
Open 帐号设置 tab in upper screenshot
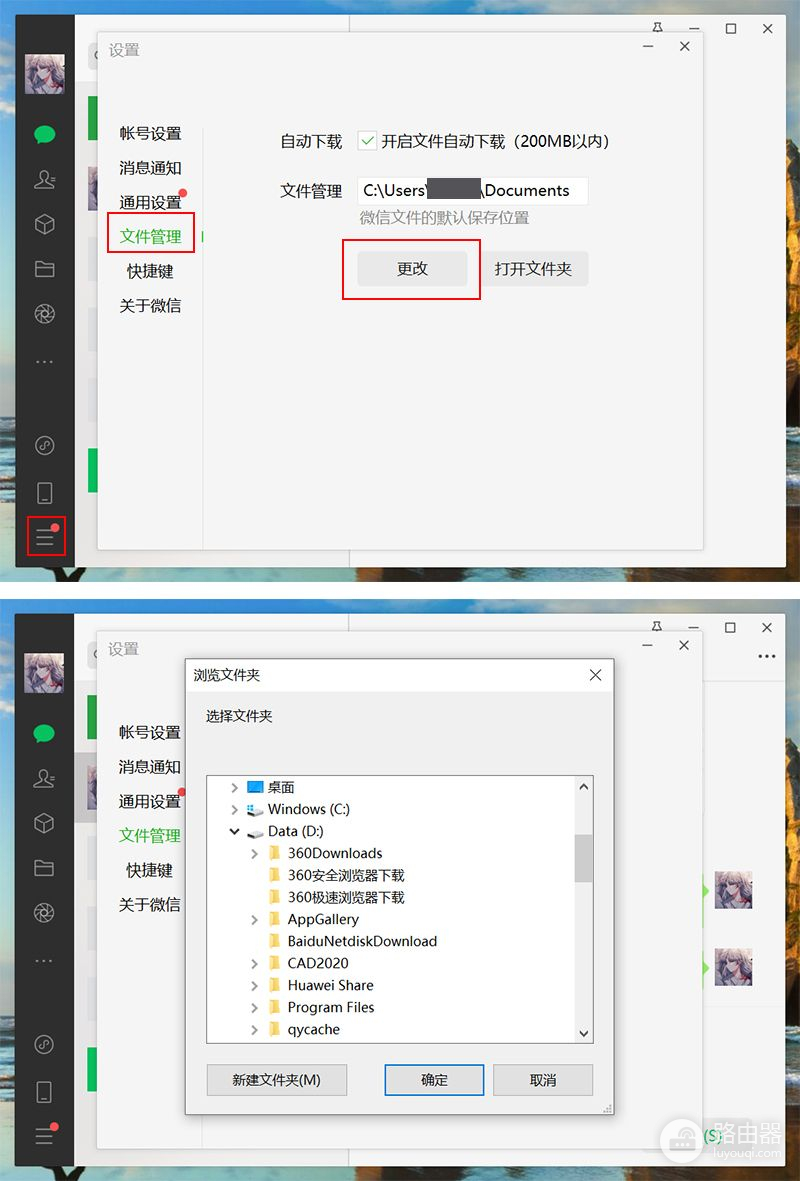151,133
